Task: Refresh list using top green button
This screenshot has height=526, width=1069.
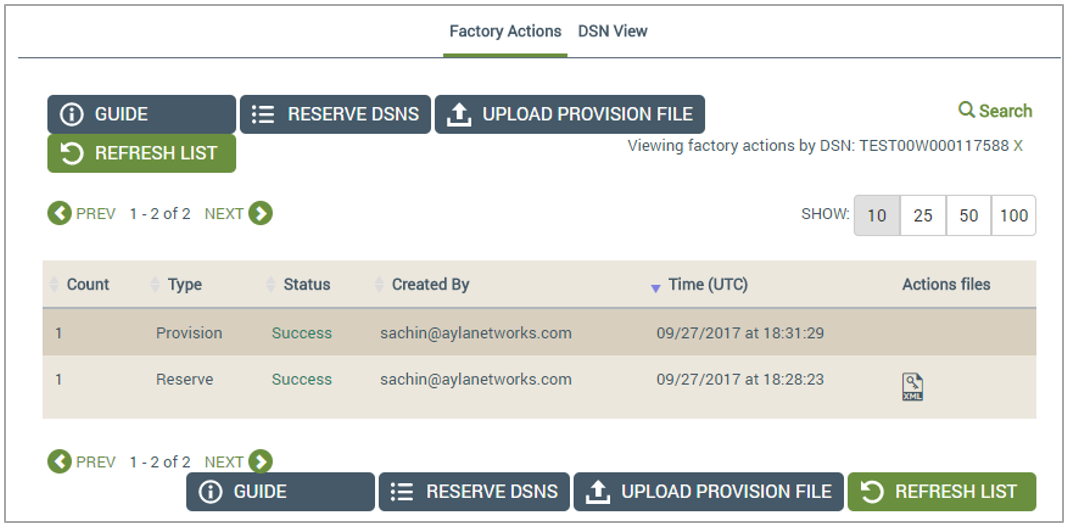Action: pos(142,153)
